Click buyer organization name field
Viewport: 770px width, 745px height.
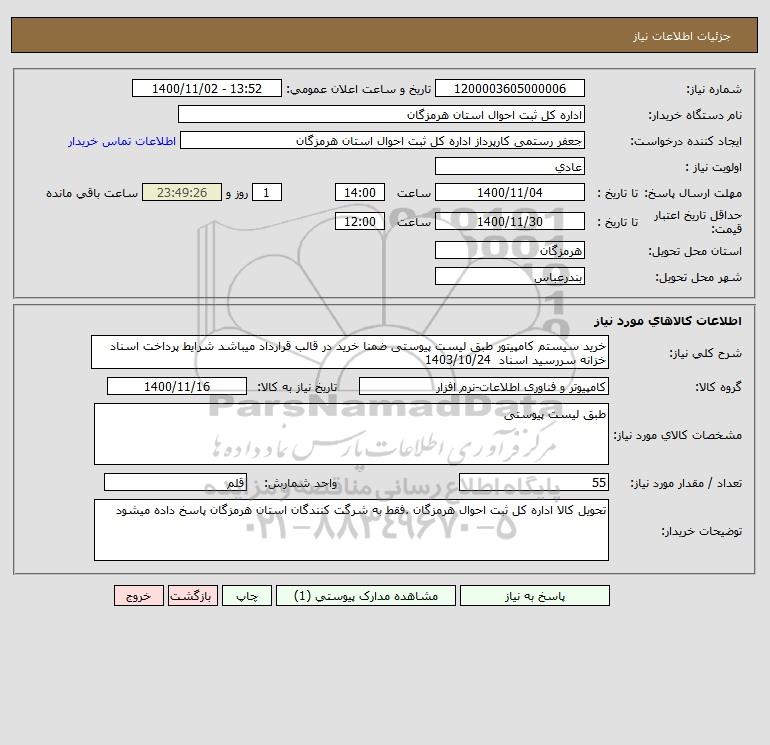[381, 114]
